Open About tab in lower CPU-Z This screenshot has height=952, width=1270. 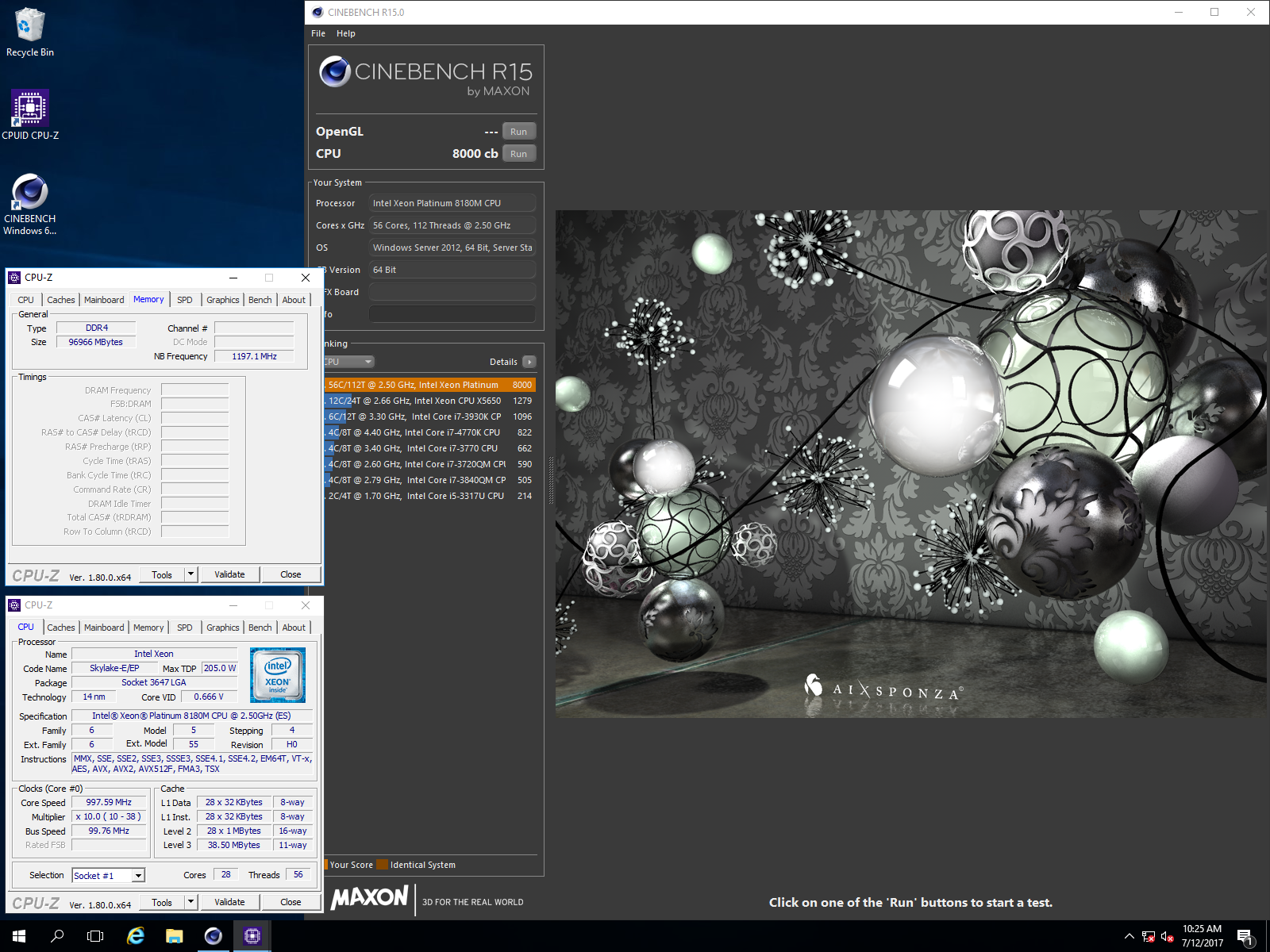(294, 628)
